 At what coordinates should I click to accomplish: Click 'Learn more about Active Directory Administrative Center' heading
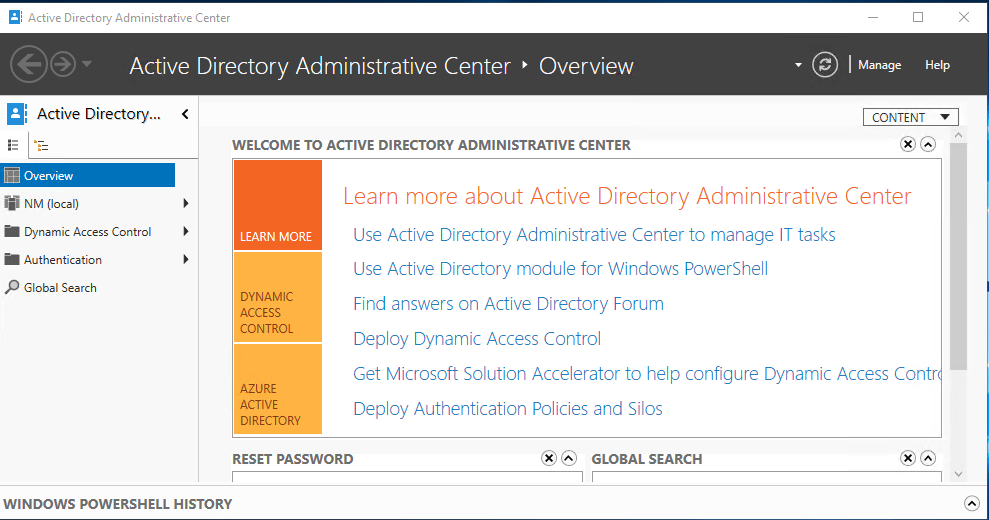click(628, 196)
